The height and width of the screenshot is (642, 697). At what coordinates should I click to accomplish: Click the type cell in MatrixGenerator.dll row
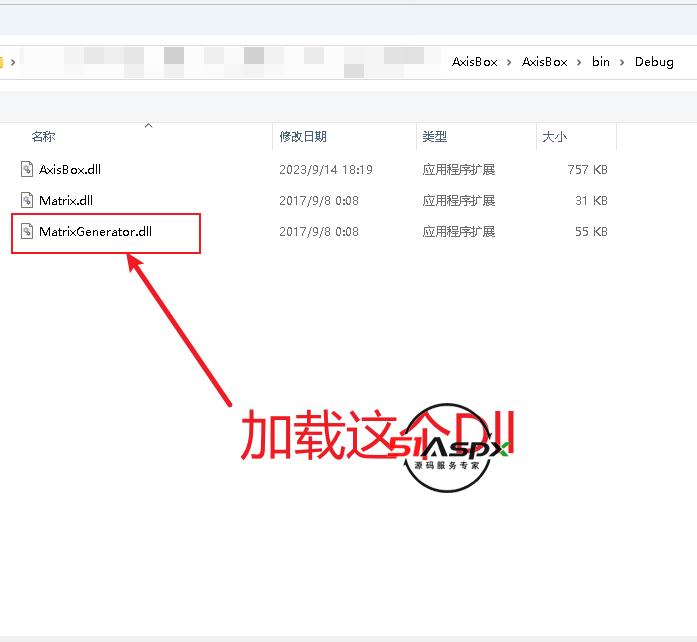(x=459, y=232)
